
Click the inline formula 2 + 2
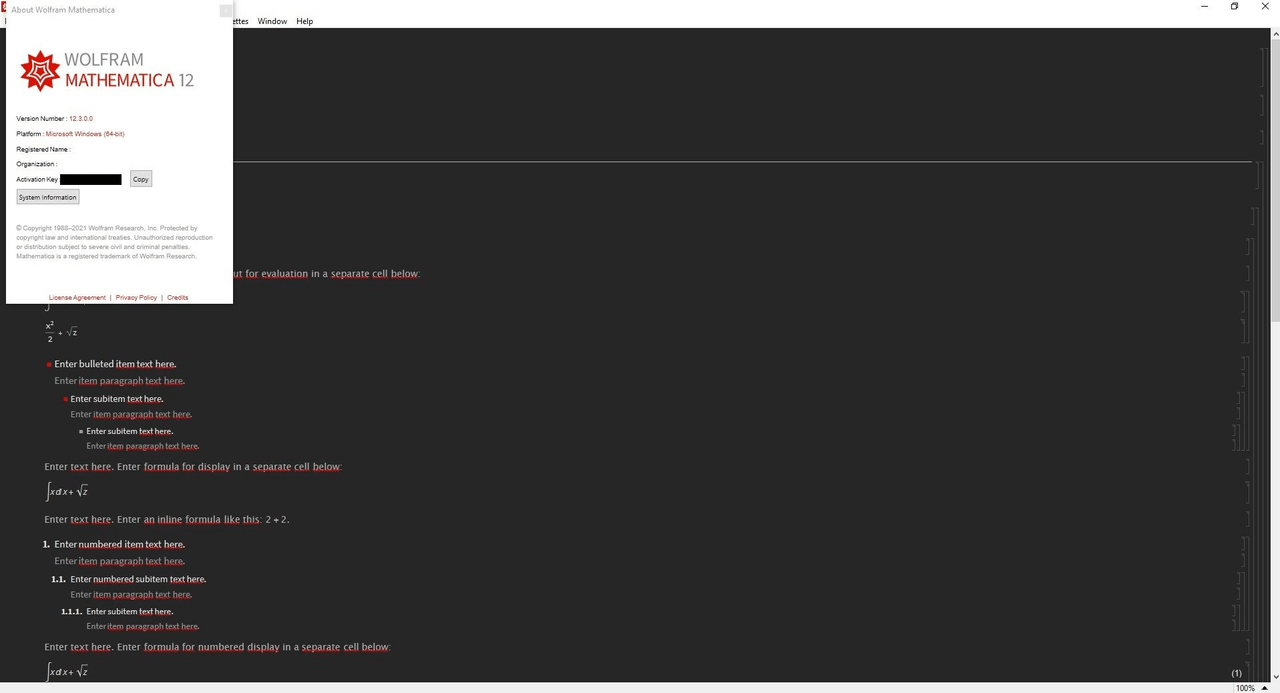pyautogui.click(x=277, y=520)
